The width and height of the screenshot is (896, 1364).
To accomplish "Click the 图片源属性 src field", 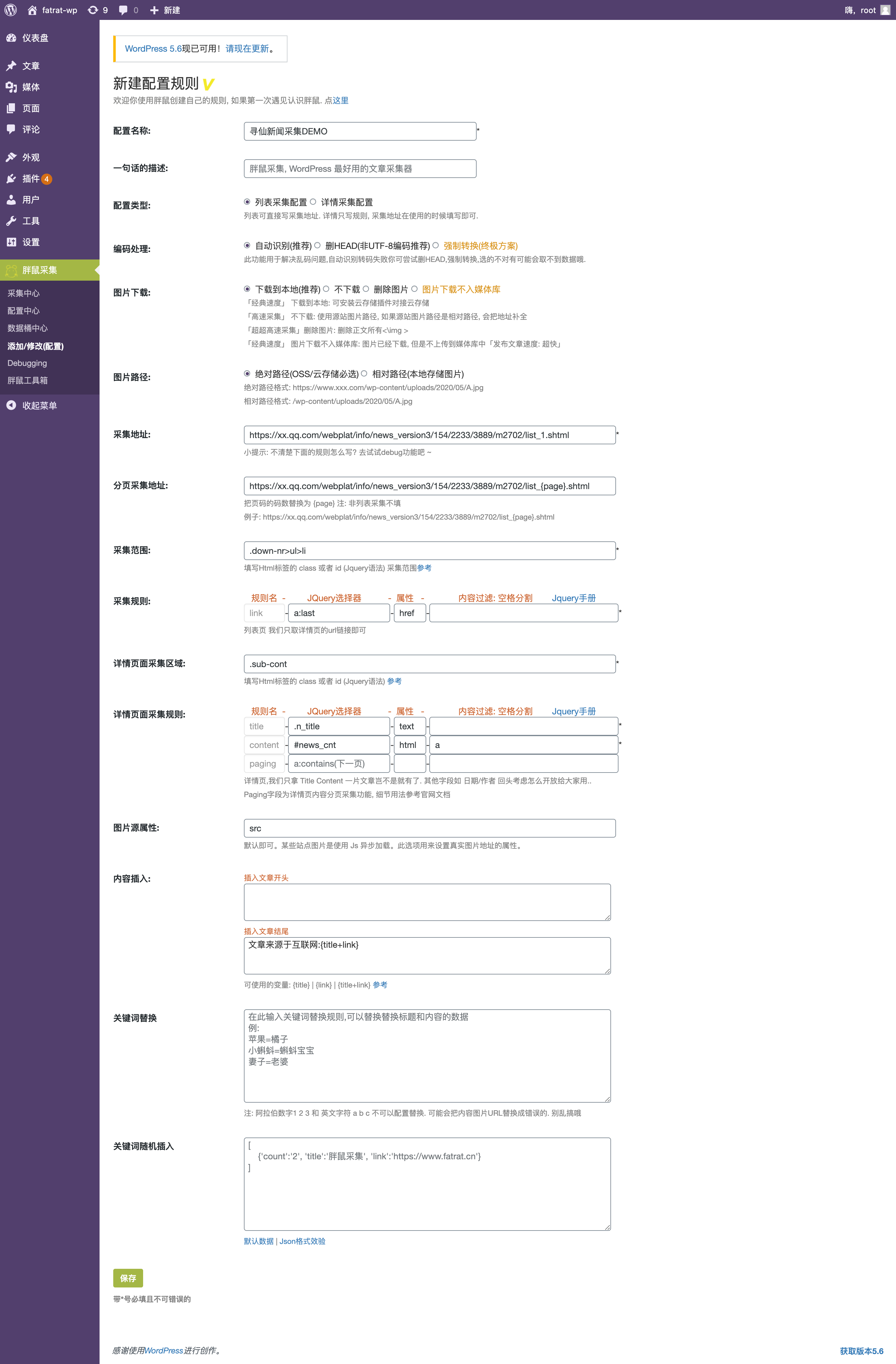I will click(x=430, y=828).
